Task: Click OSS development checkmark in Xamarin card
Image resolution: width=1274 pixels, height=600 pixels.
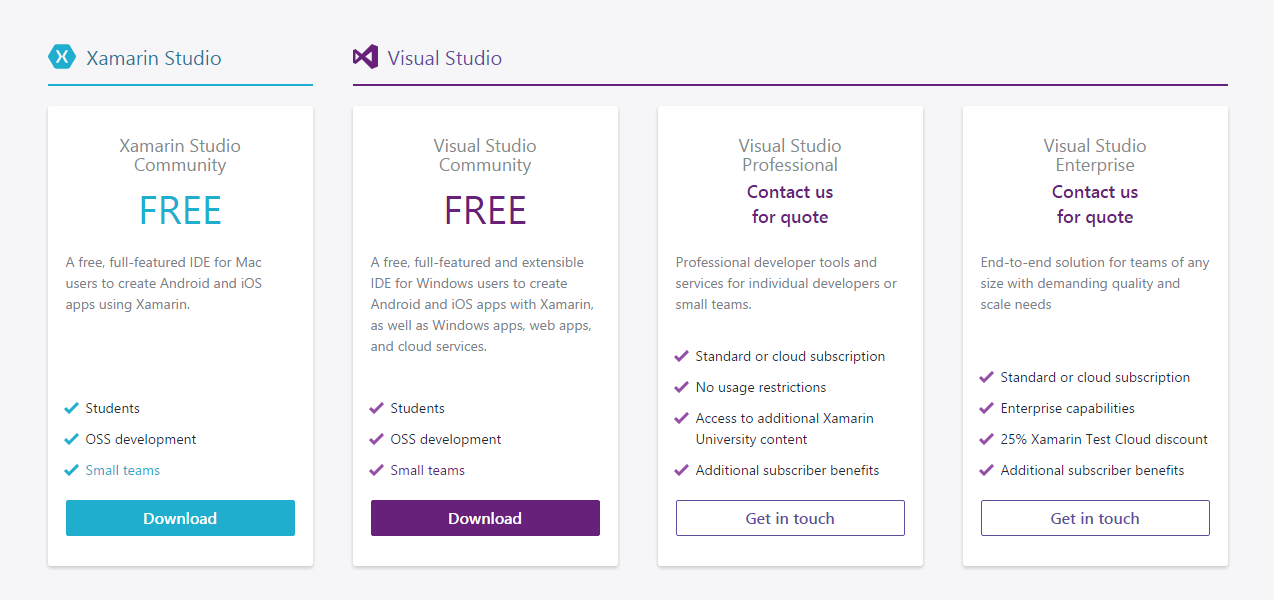Action: [72, 439]
